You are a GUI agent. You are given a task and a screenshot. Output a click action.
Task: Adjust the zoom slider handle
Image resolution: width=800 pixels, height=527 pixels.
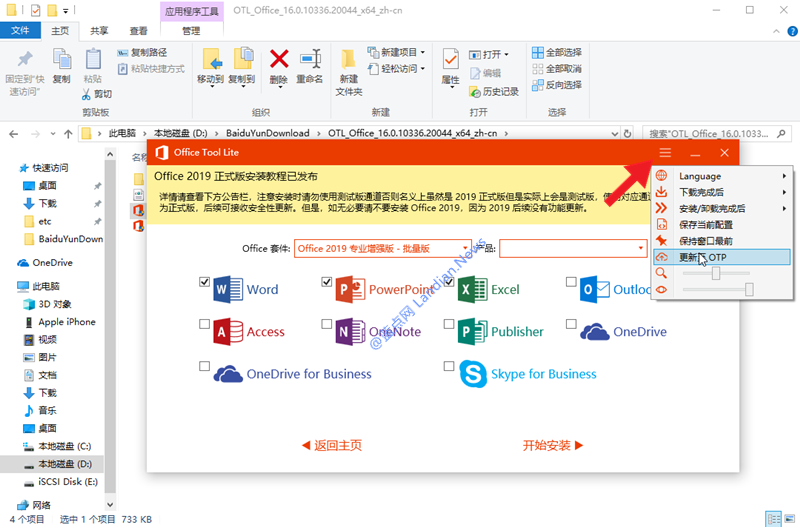tap(716, 273)
